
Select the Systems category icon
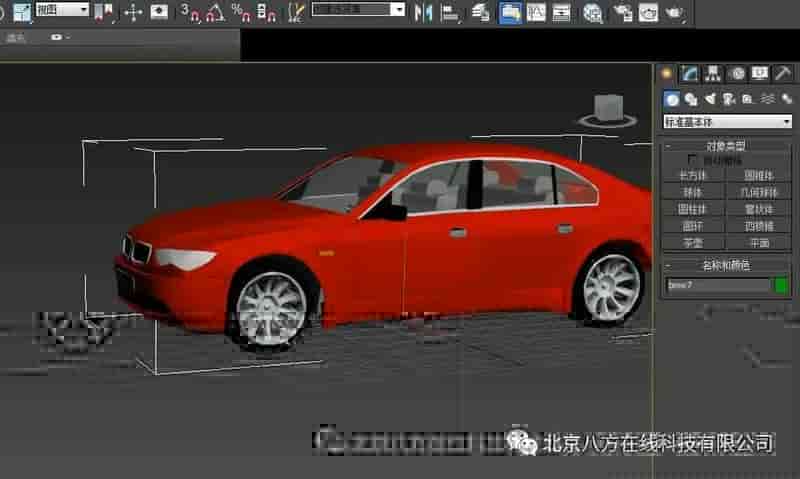pyautogui.click(x=786, y=99)
